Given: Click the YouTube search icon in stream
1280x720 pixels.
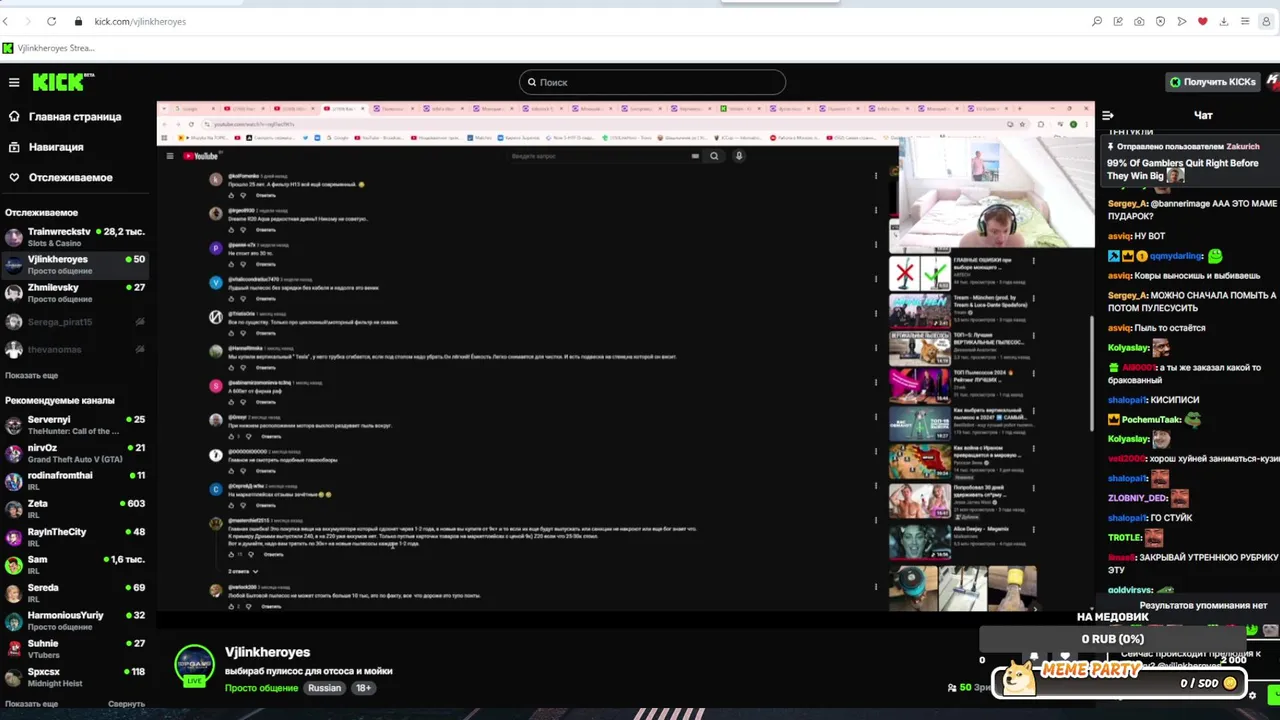Looking at the screenshot, I should pos(714,156).
